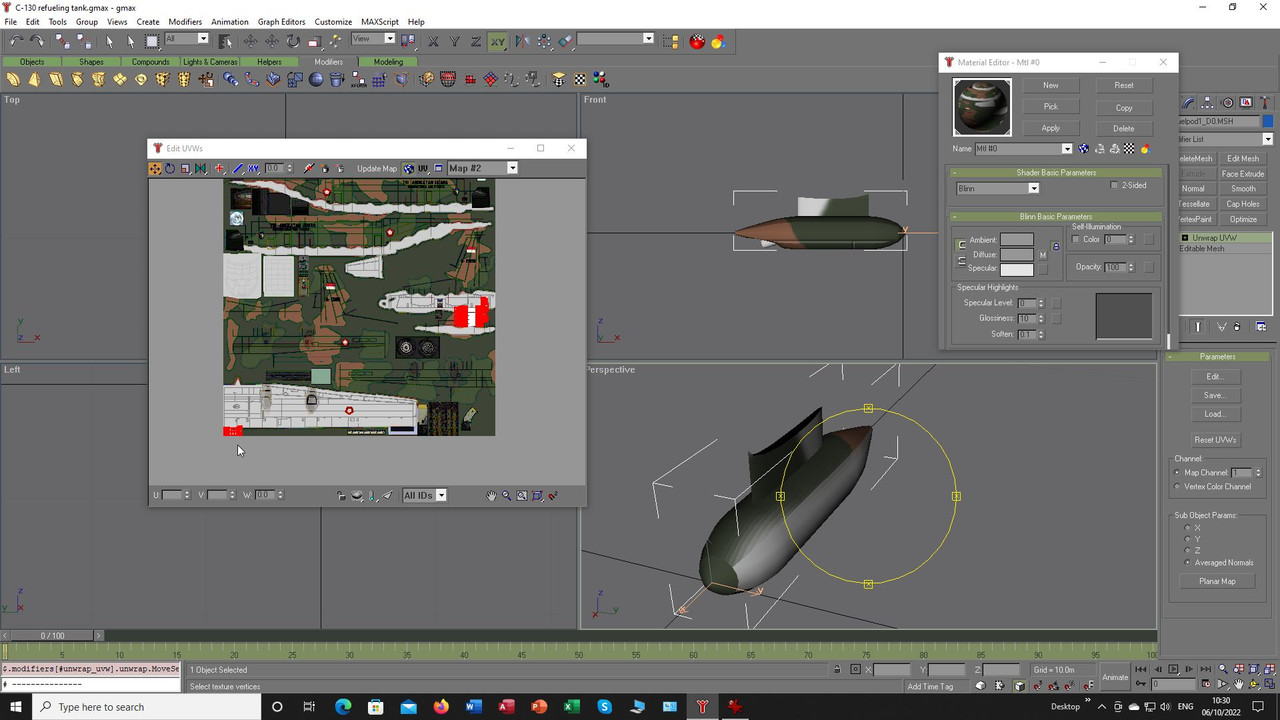Click the gmax icon in Windows taskbar
This screenshot has height=720, width=1280.
click(702, 707)
